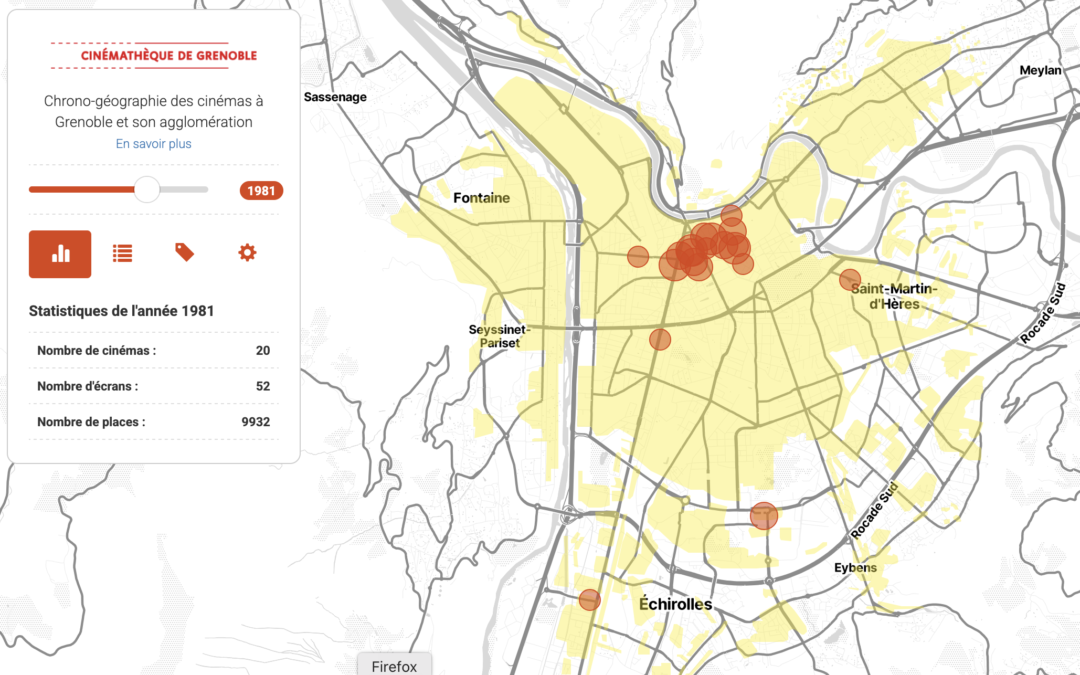1080x675 pixels.
Task: Click the 'Nombre d'écrans' value 52
Action: pos(262,386)
